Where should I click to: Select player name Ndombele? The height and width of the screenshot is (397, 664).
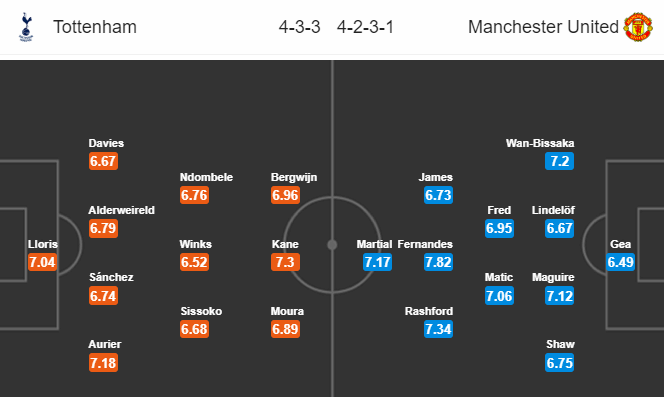[x=206, y=177]
